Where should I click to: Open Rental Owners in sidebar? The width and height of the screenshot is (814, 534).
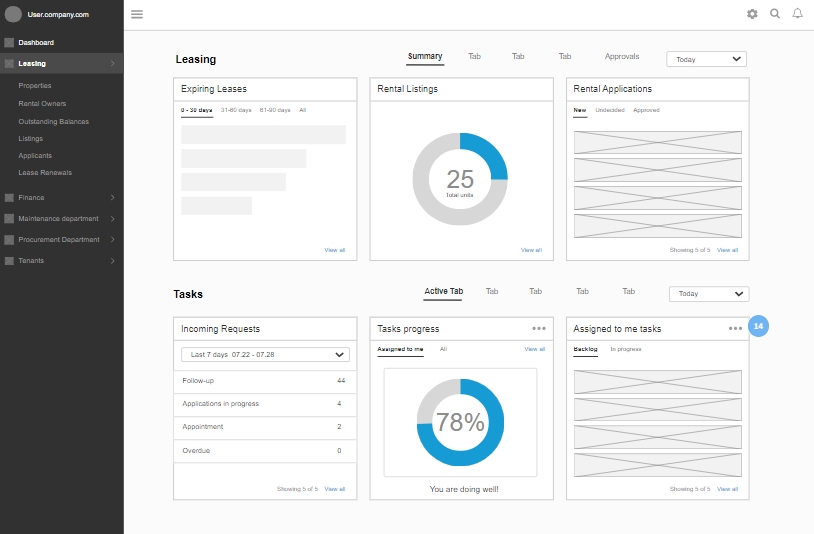[x=42, y=104]
